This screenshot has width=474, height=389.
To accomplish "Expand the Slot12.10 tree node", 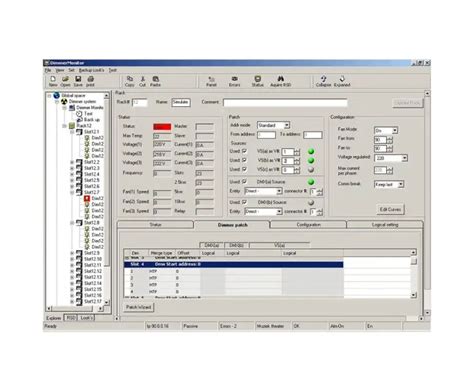I will (x=72, y=259).
